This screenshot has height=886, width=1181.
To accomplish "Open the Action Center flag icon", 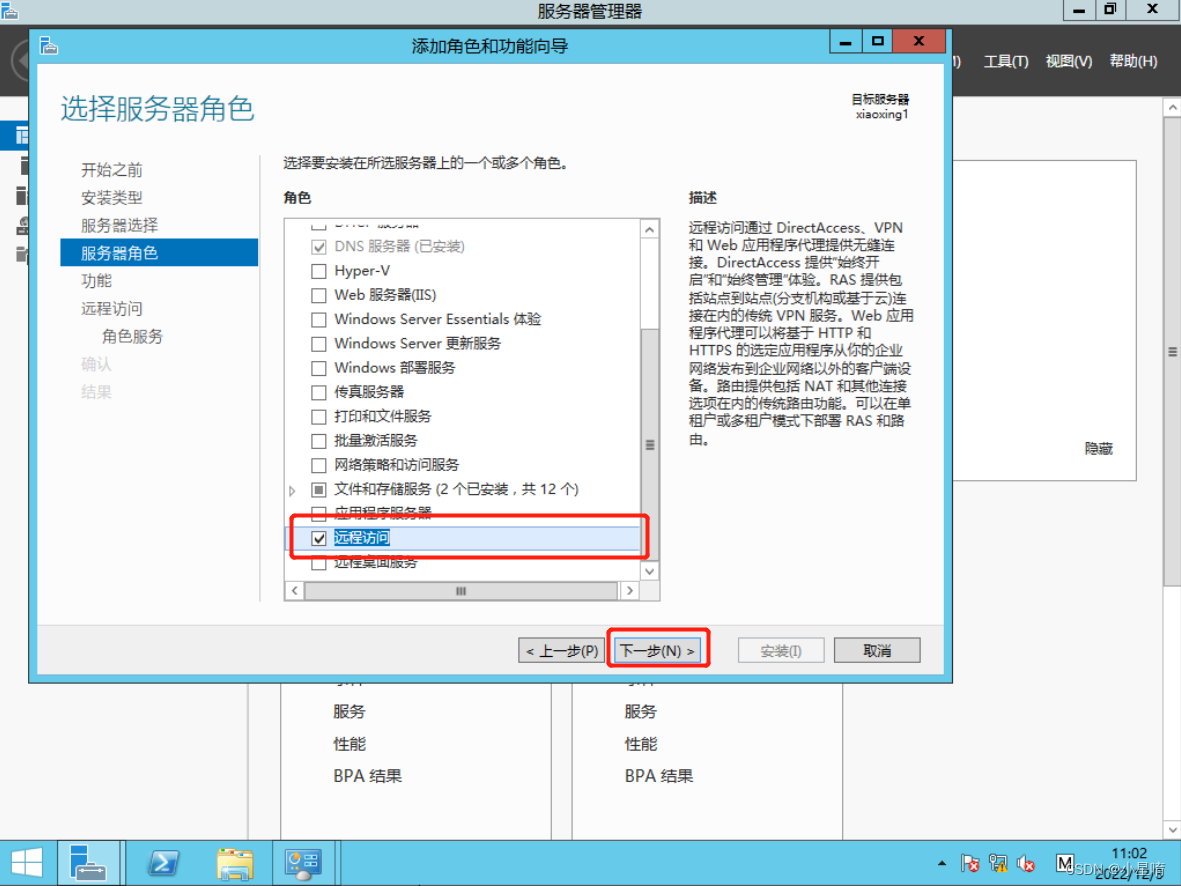I will tap(970, 863).
